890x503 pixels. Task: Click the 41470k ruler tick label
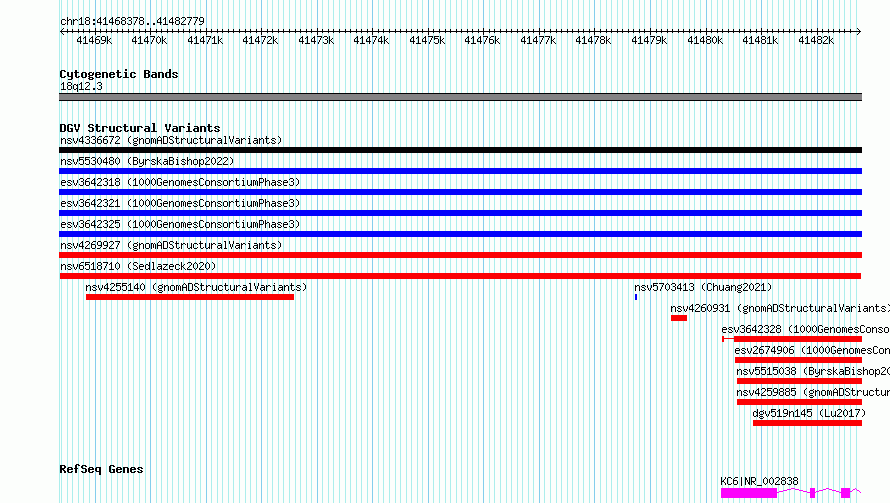[149, 40]
